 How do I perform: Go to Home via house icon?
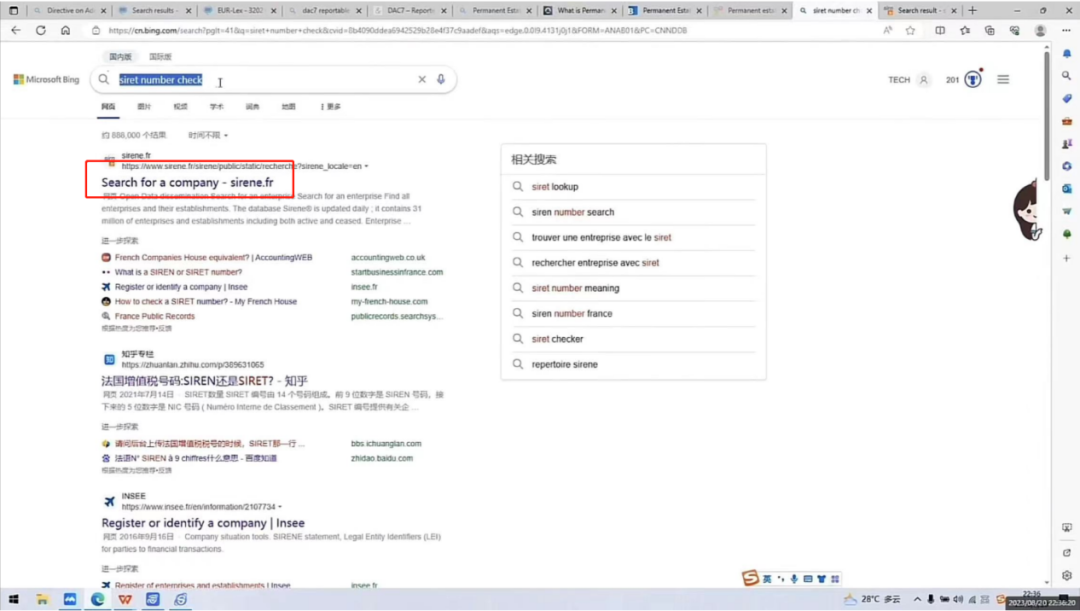[65, 30]
